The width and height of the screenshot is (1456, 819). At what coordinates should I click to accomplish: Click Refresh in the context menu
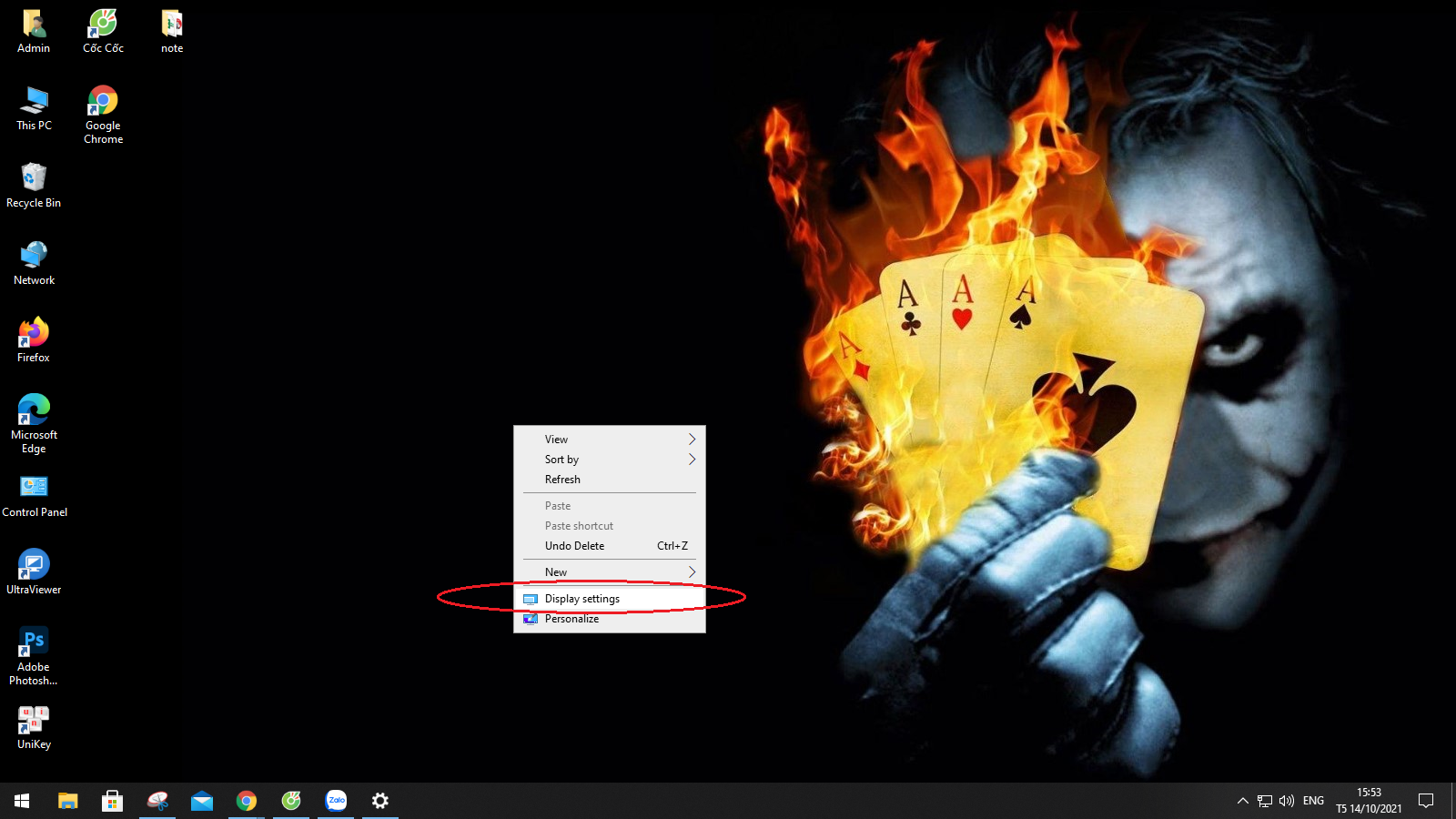tap(562, 480)
